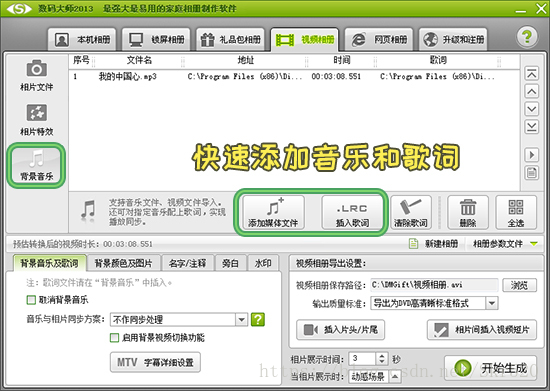This screenshot has width=550, height=391.
Task: Click the S logo in title bar
Action: click(19, 8)
